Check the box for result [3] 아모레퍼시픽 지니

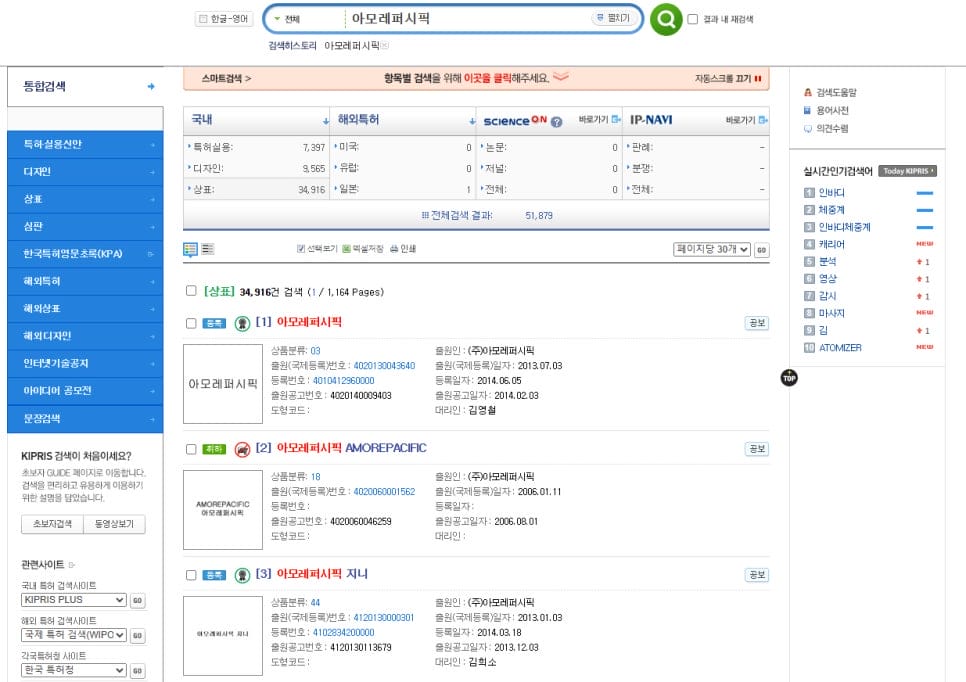point(191,575)
